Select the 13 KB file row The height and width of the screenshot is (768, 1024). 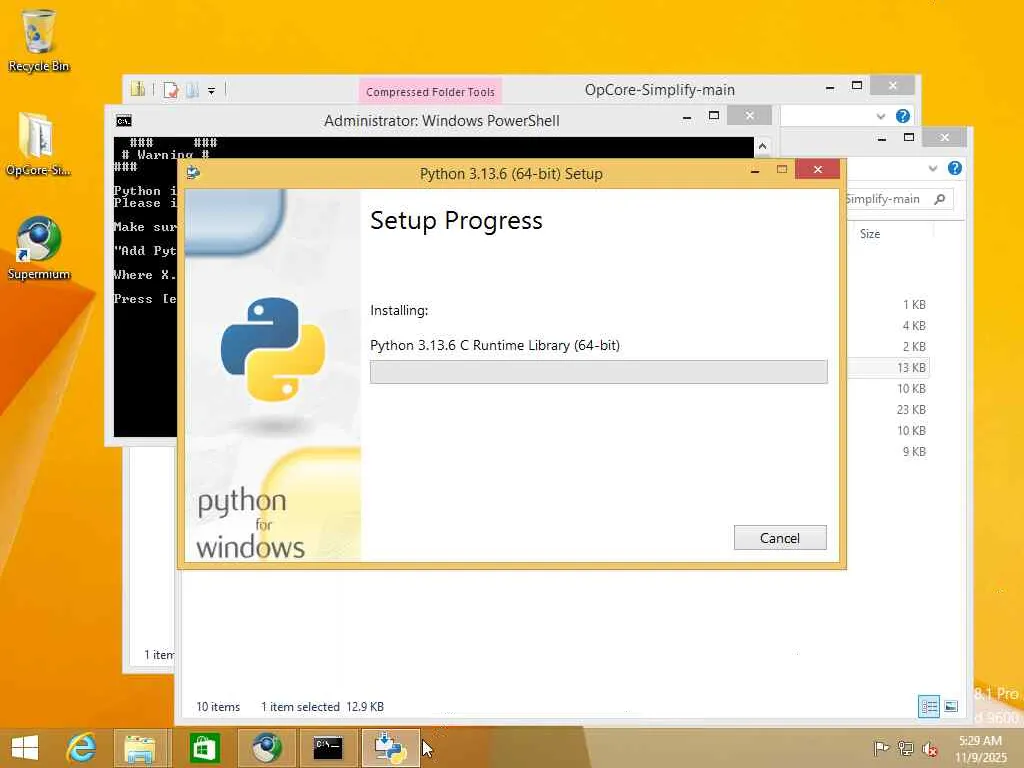coord(888,368)
